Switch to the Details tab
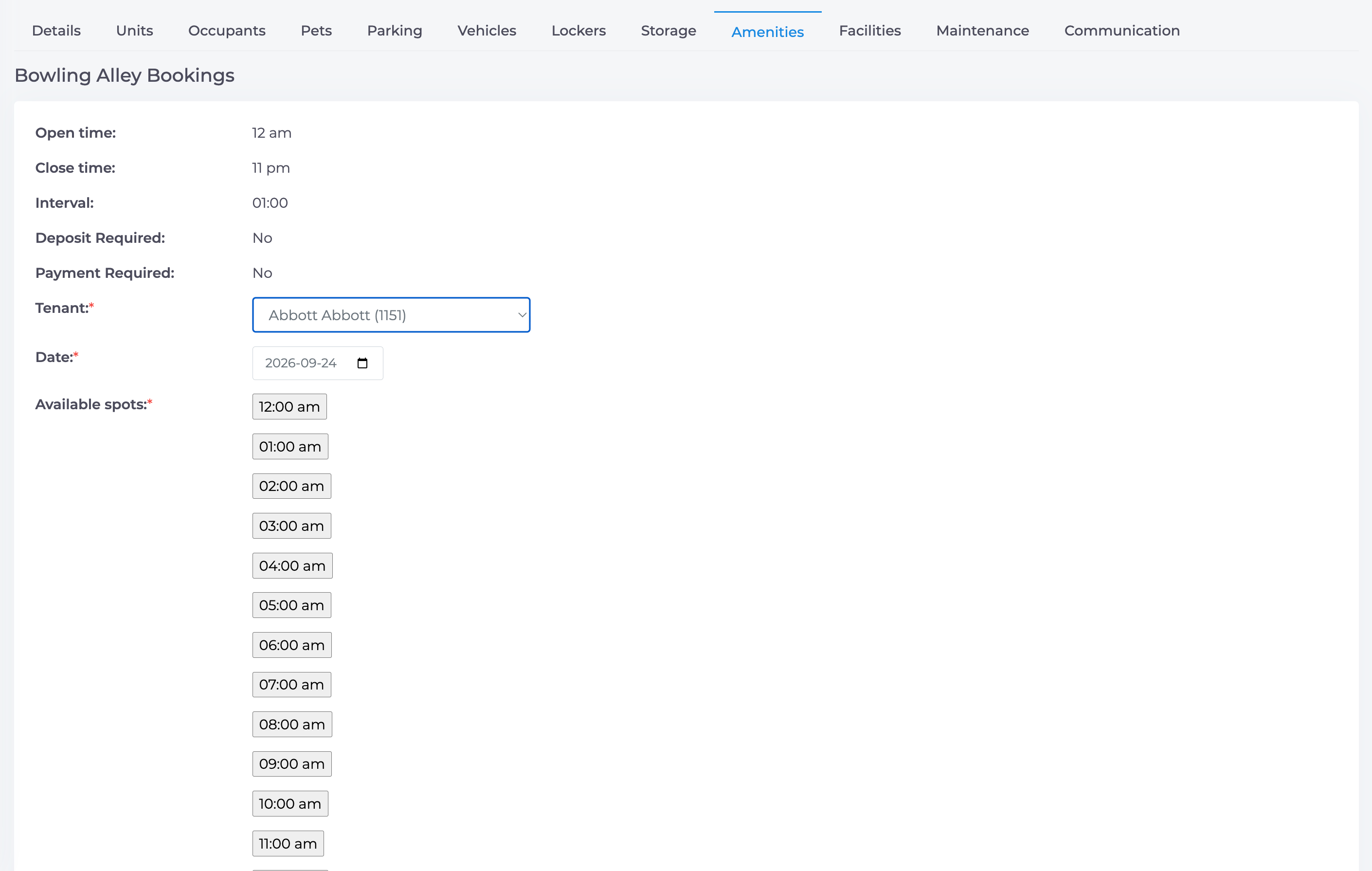Screen dimensions: 1372x871 (56, 31)
